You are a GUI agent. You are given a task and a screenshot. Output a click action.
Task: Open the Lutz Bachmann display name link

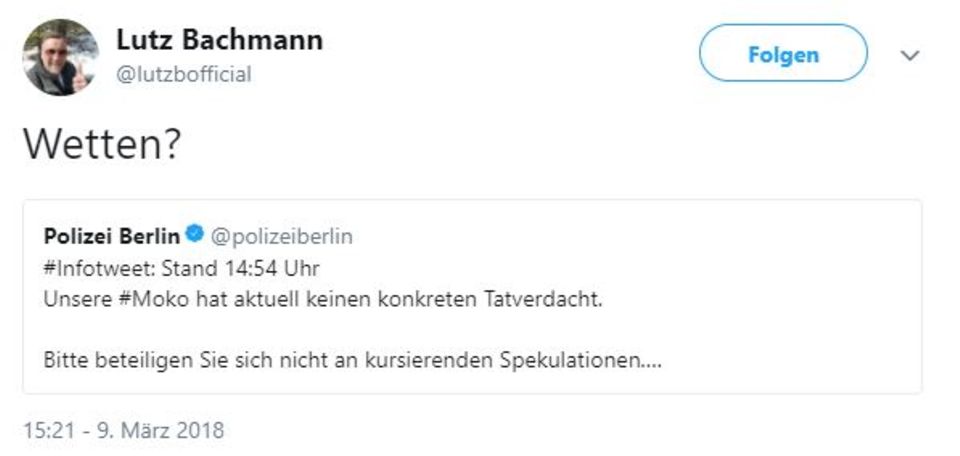219,40
